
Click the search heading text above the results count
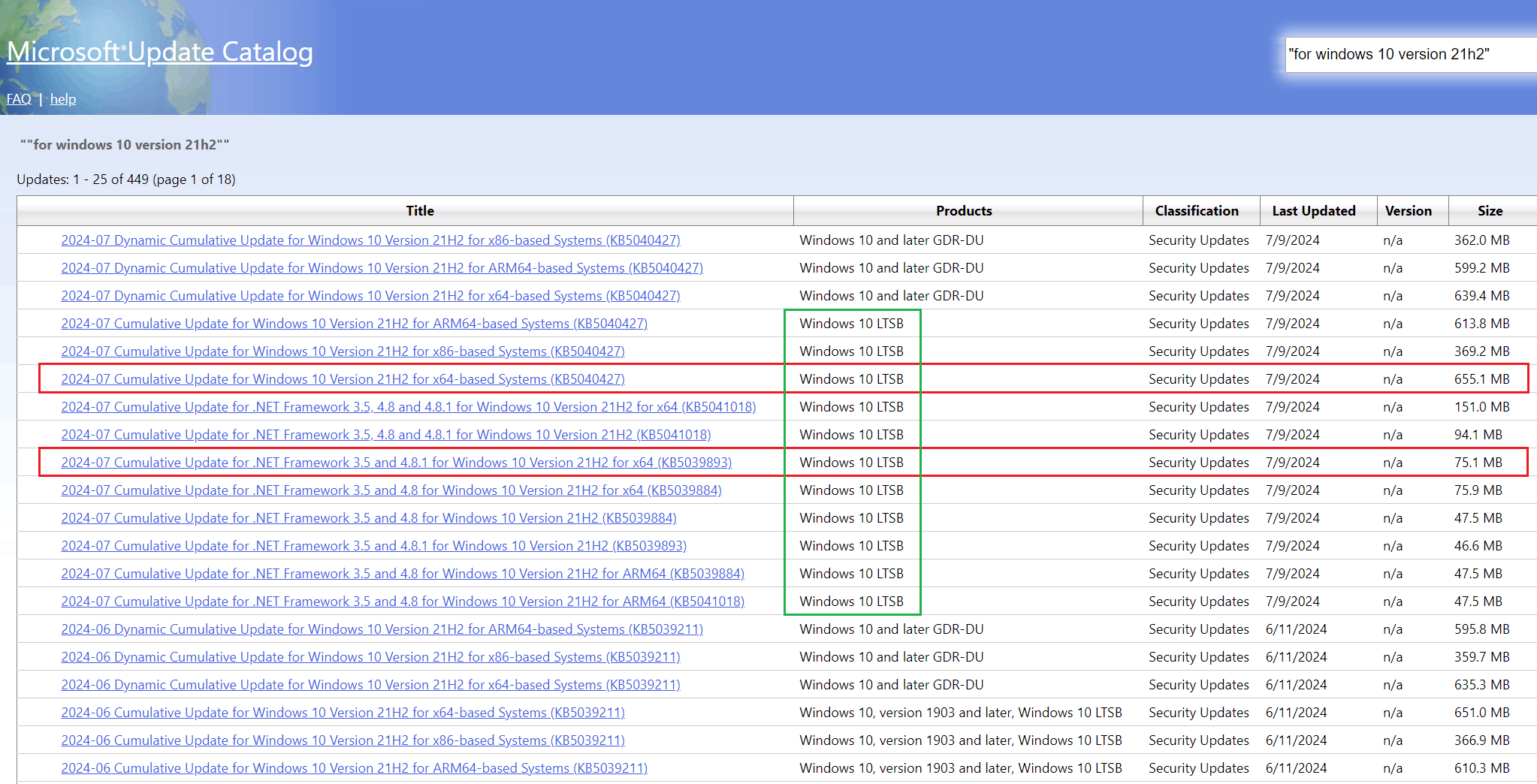point(125,145)
